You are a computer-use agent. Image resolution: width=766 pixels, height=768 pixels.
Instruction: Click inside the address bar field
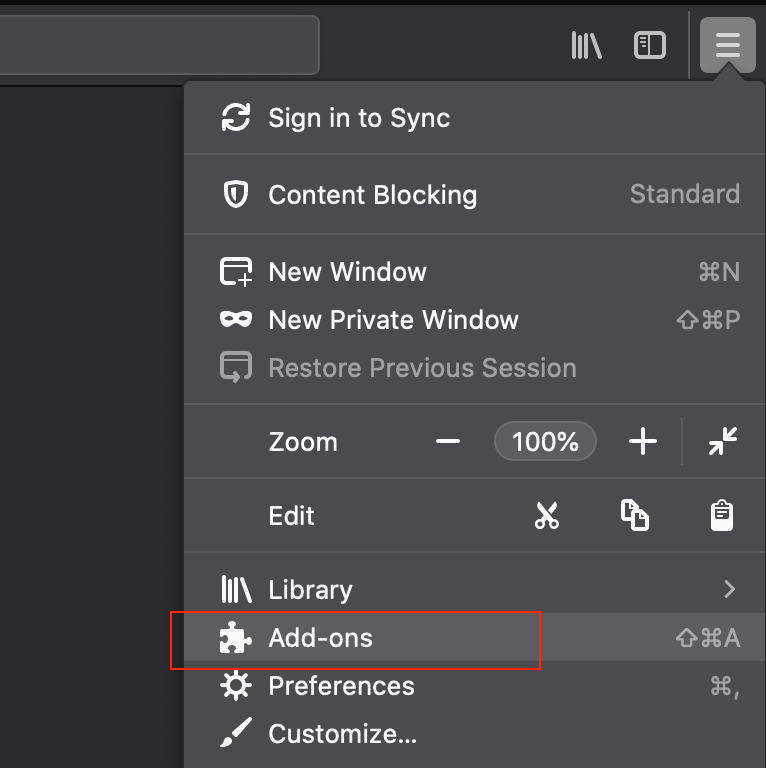click(x=160, y=45)
